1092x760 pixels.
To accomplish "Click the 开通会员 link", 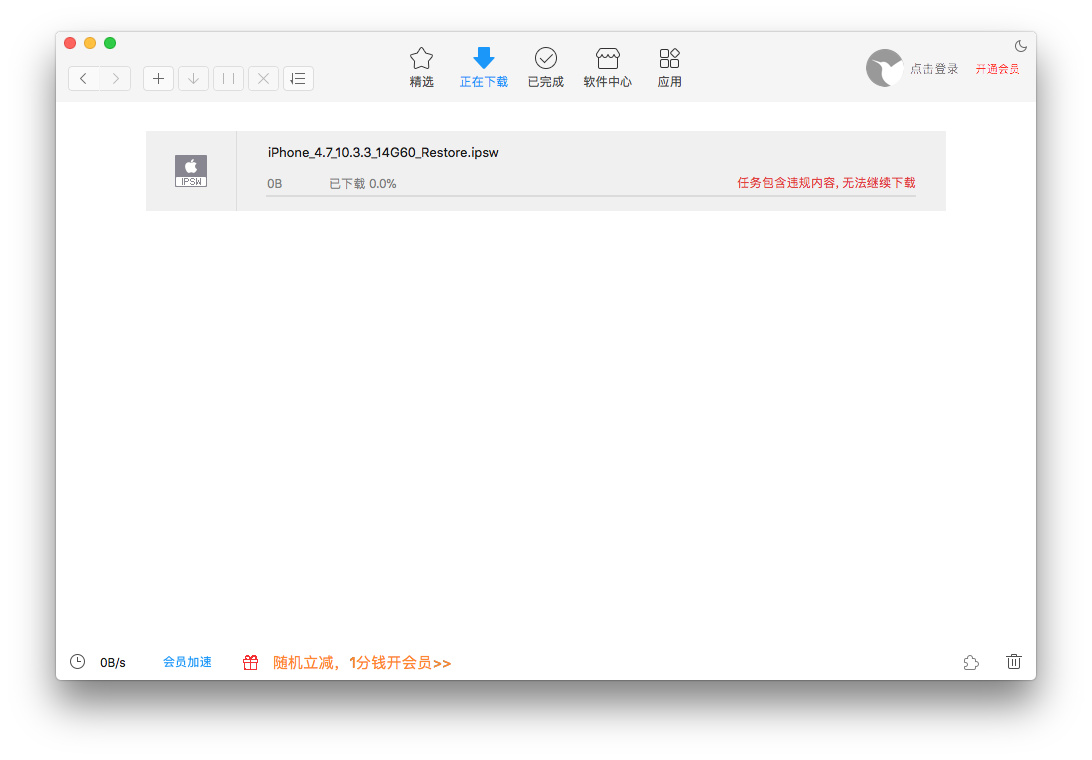I will (997, 69).
